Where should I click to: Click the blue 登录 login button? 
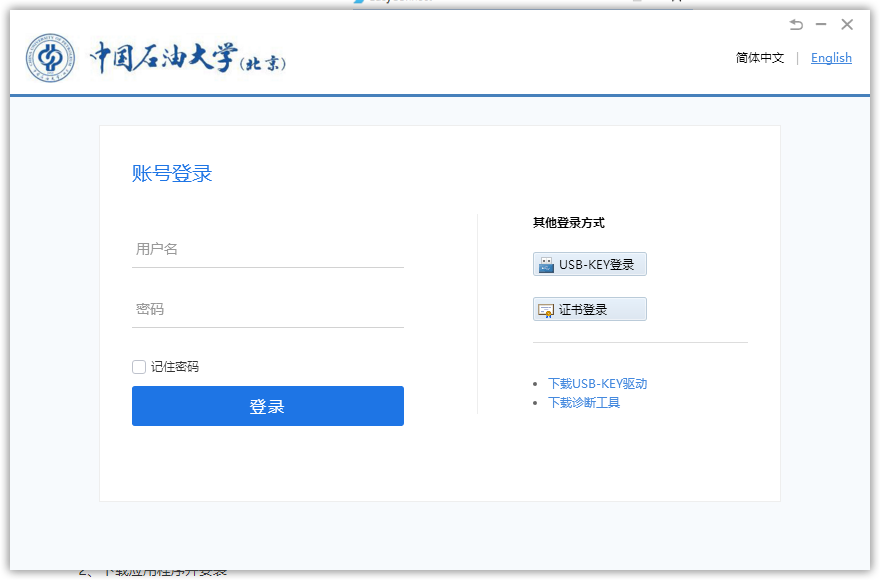[x=267, y=406]
